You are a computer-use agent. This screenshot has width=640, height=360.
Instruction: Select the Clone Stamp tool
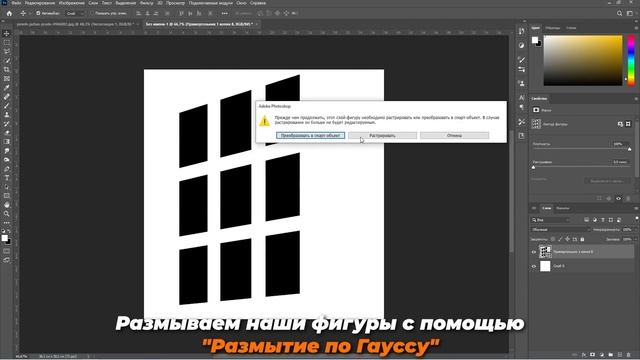[7, 114]
